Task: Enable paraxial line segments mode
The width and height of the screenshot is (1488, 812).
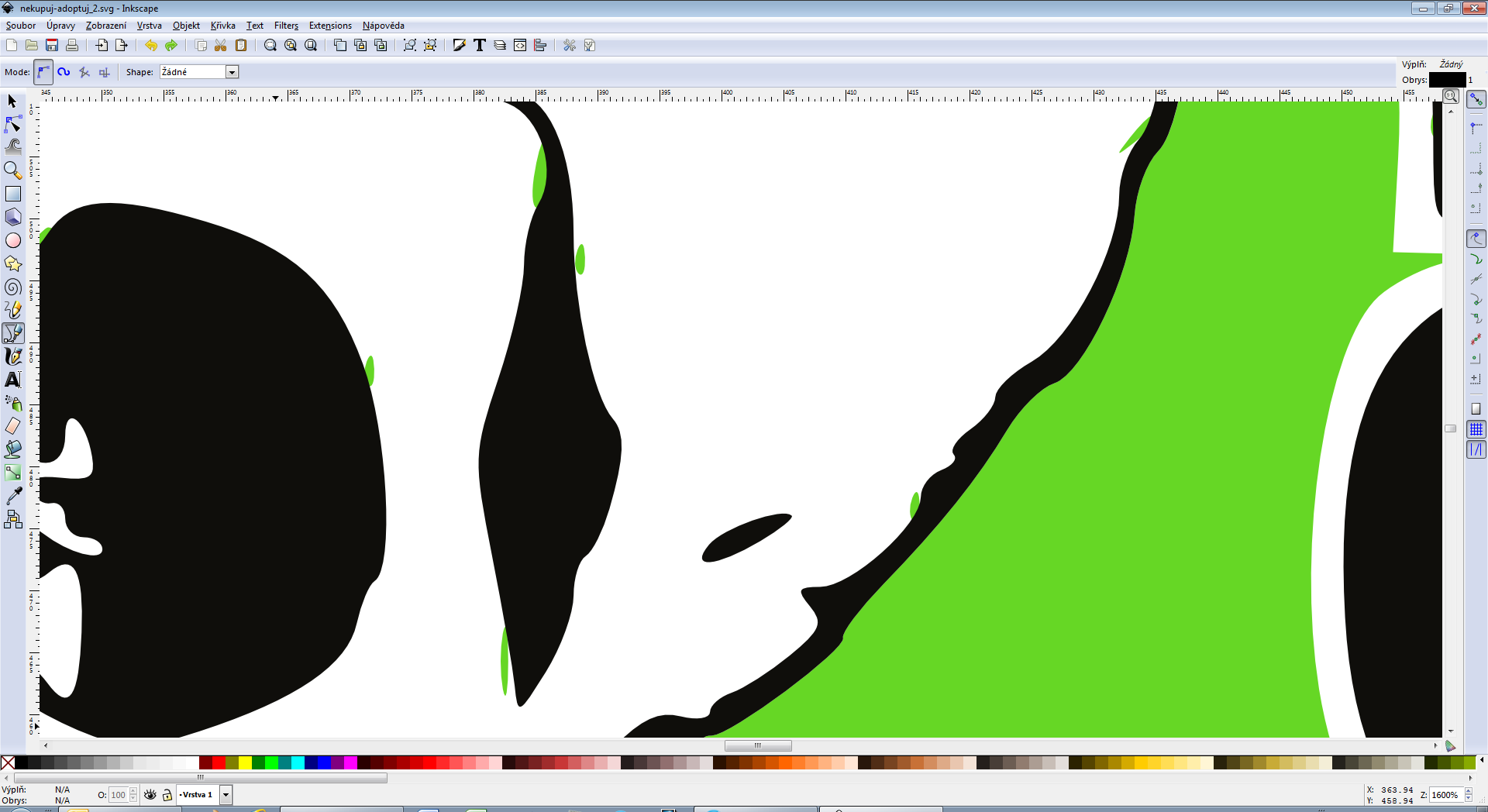Action: (105, 72)
